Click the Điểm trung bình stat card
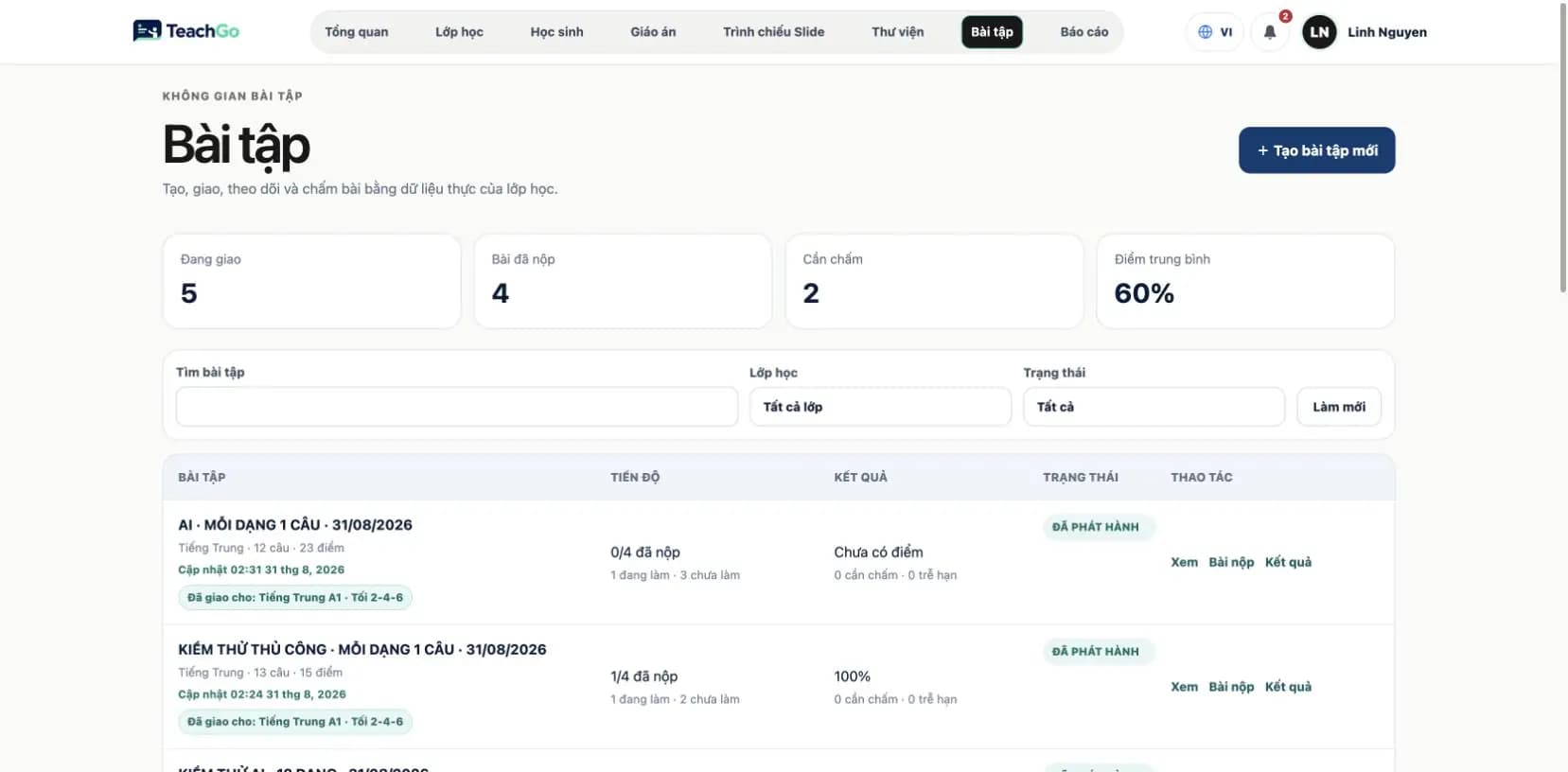 pyautogui.click(x=1245, y=281)
